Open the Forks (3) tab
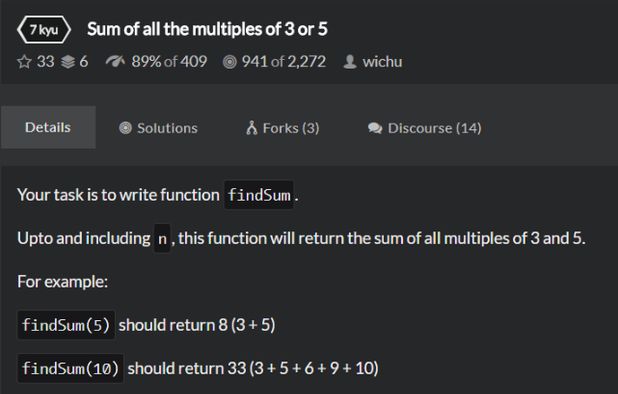Image resolution: width=618 pixels, height=394 pixels. point(283,128)
